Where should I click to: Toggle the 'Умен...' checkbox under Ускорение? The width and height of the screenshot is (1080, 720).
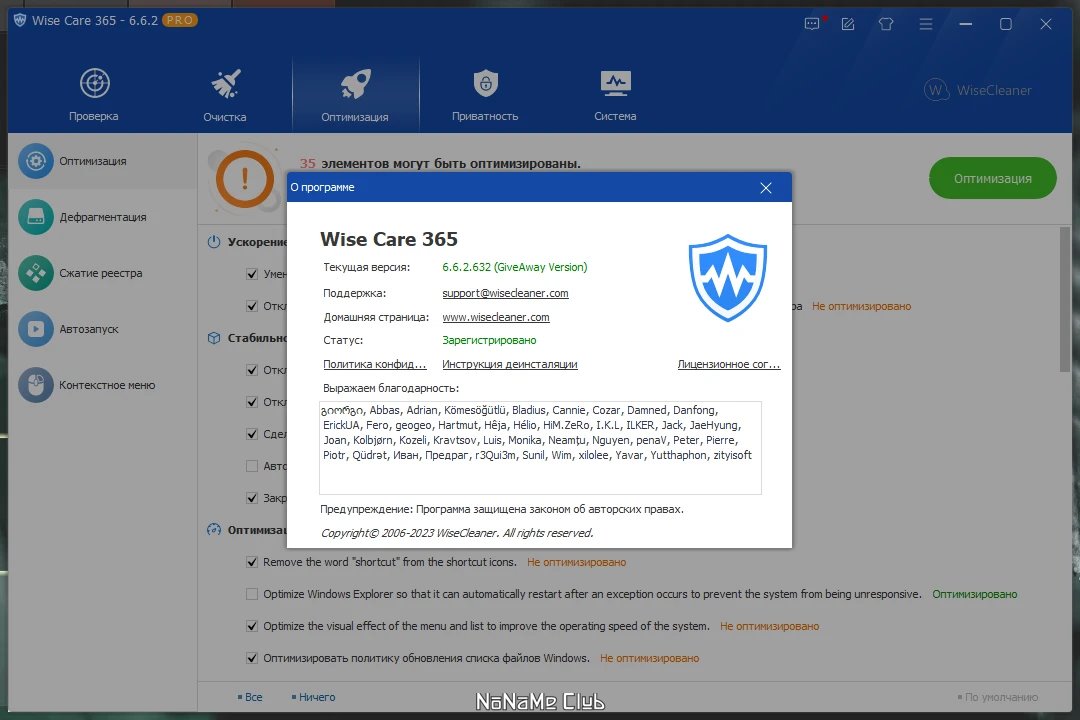(x=252, y=274)
